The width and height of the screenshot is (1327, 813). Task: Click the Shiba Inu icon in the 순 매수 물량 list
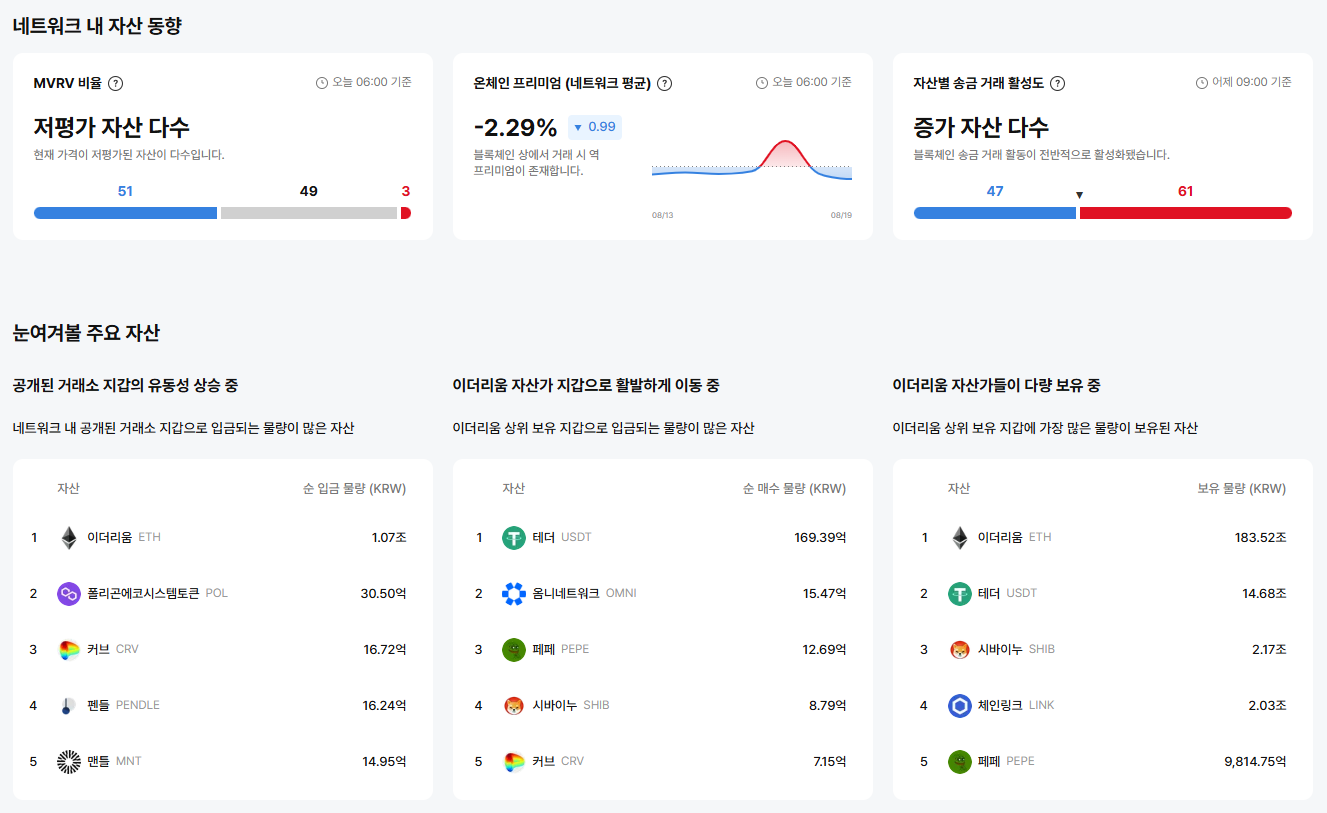click(x=514, y=706)
